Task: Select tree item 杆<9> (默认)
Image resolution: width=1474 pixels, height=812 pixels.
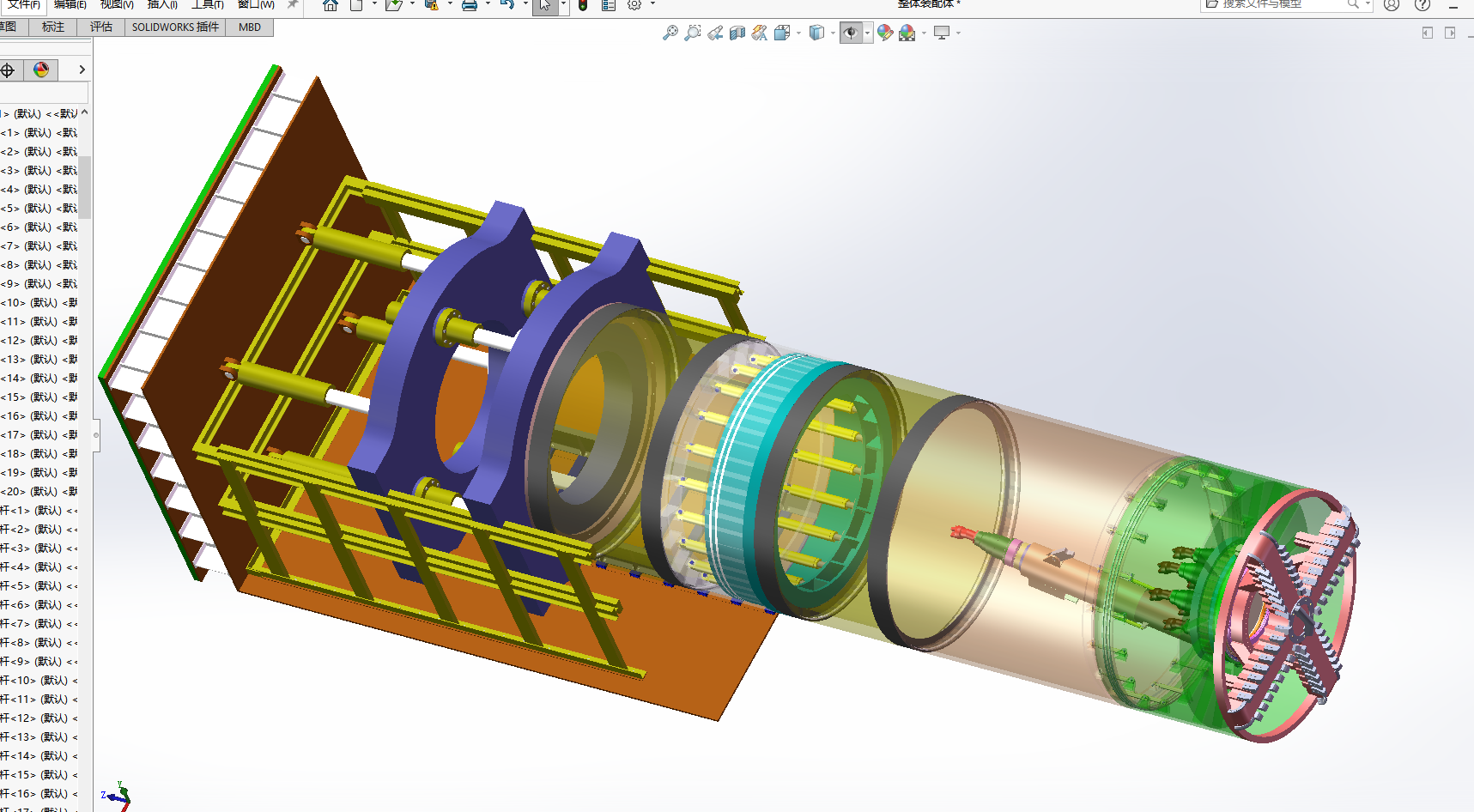Action: click(x=39, y=662)
